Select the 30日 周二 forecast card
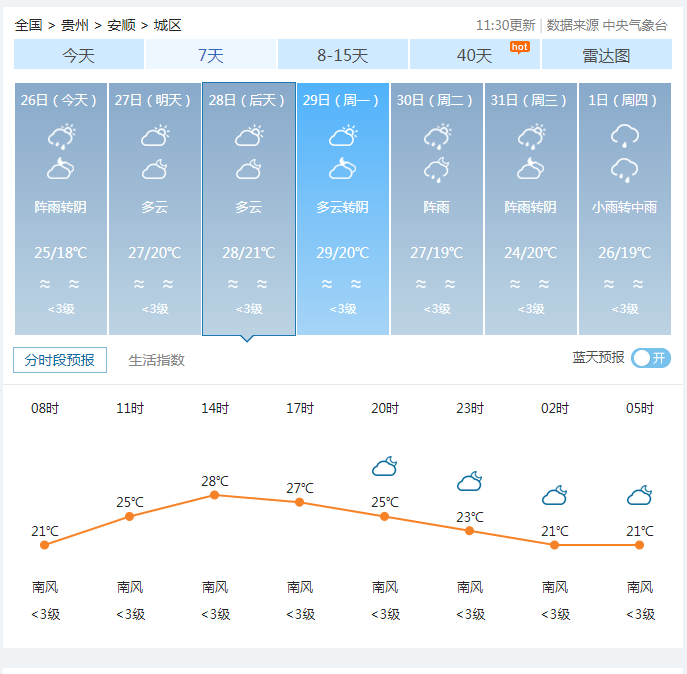Screen dimensions: 687x674 coord(437,208)
